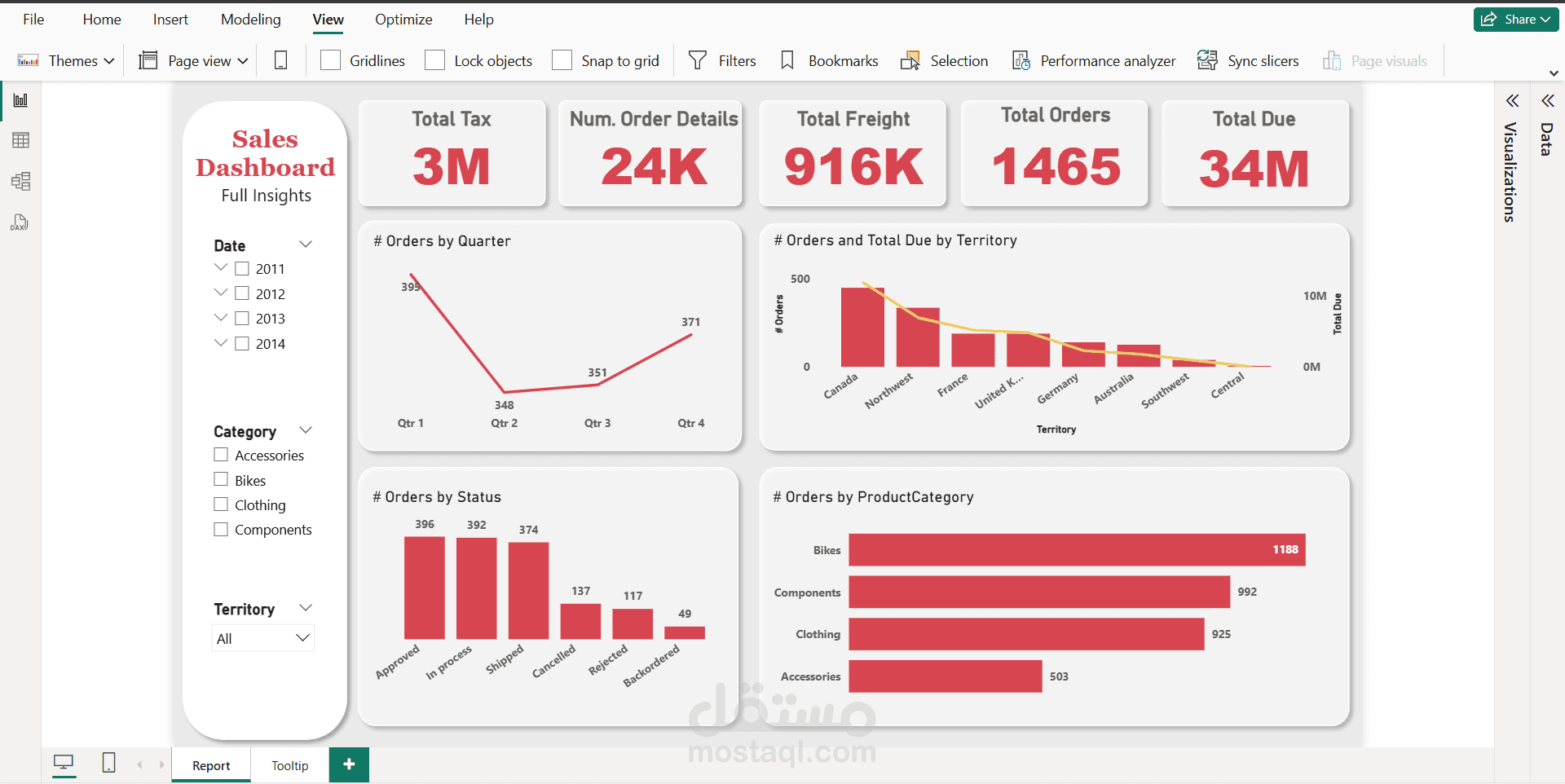1565x784 pixels.
Task: Check the Components category checkbox
Action: tap(221, 529)
